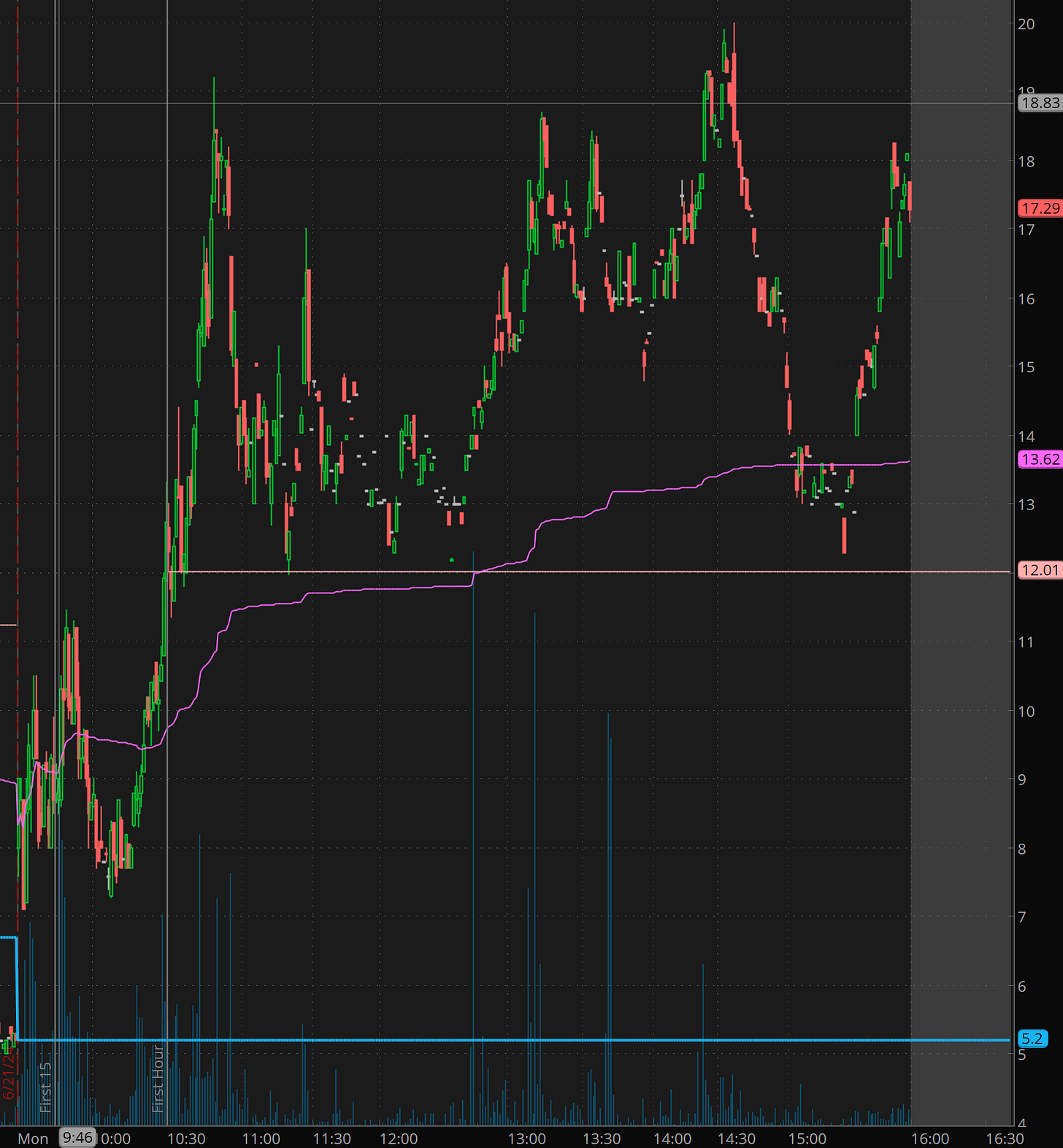Screen dimensions: 1063x1148
Task: Click the red 6/21 date marker label
Action: tap(8, 1075)
